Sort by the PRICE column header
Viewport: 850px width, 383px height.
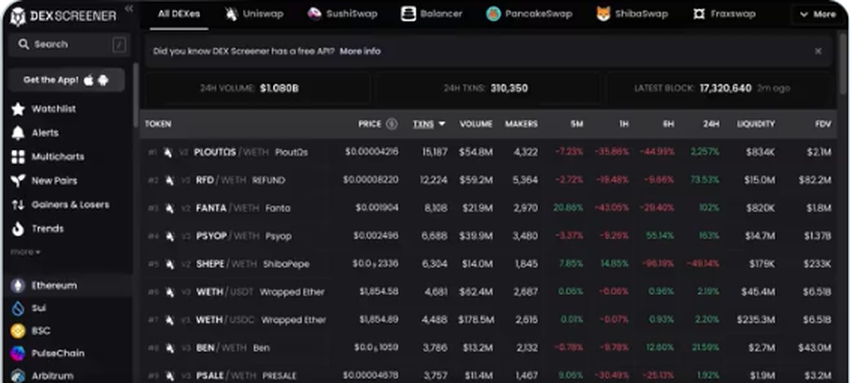[370, 124]
